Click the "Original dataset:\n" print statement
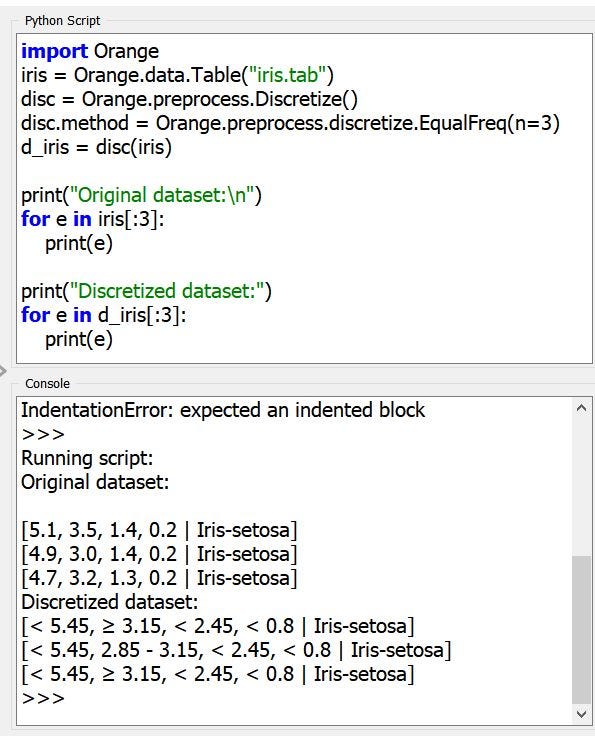 coord(141,195)
